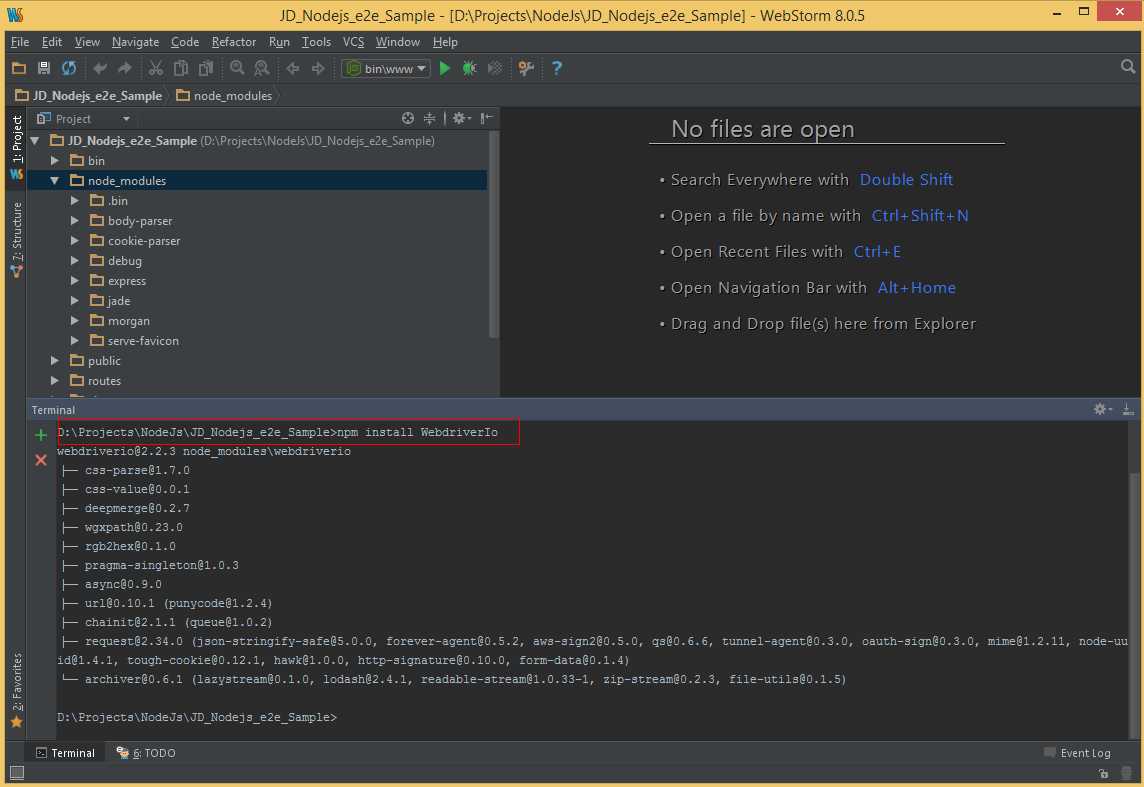Expand the body-parser folder
The height and width of the screenshot is (787, 1144).
click(74, 220)
